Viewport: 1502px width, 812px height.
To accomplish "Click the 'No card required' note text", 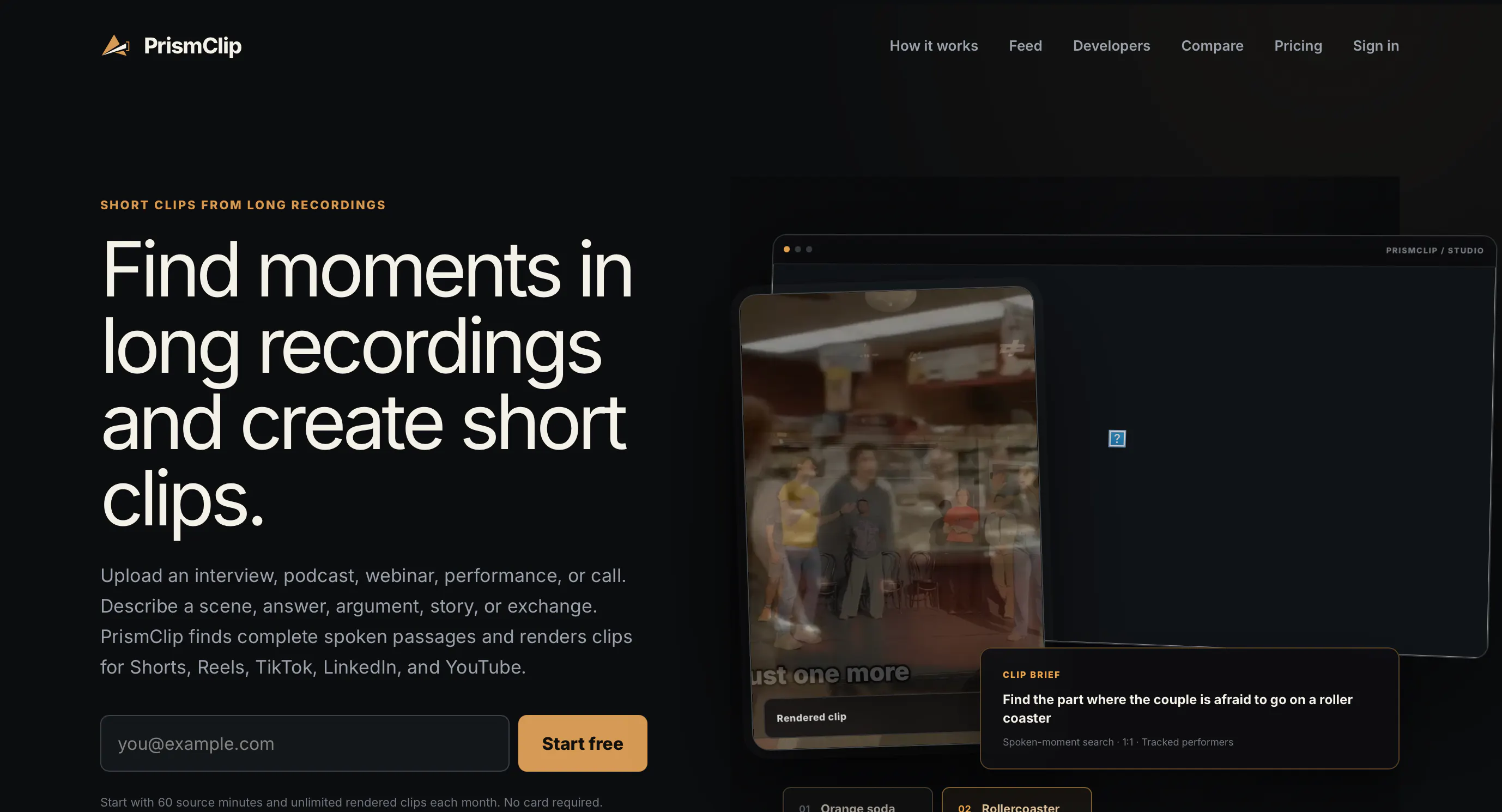I will [x=553, y=802].
